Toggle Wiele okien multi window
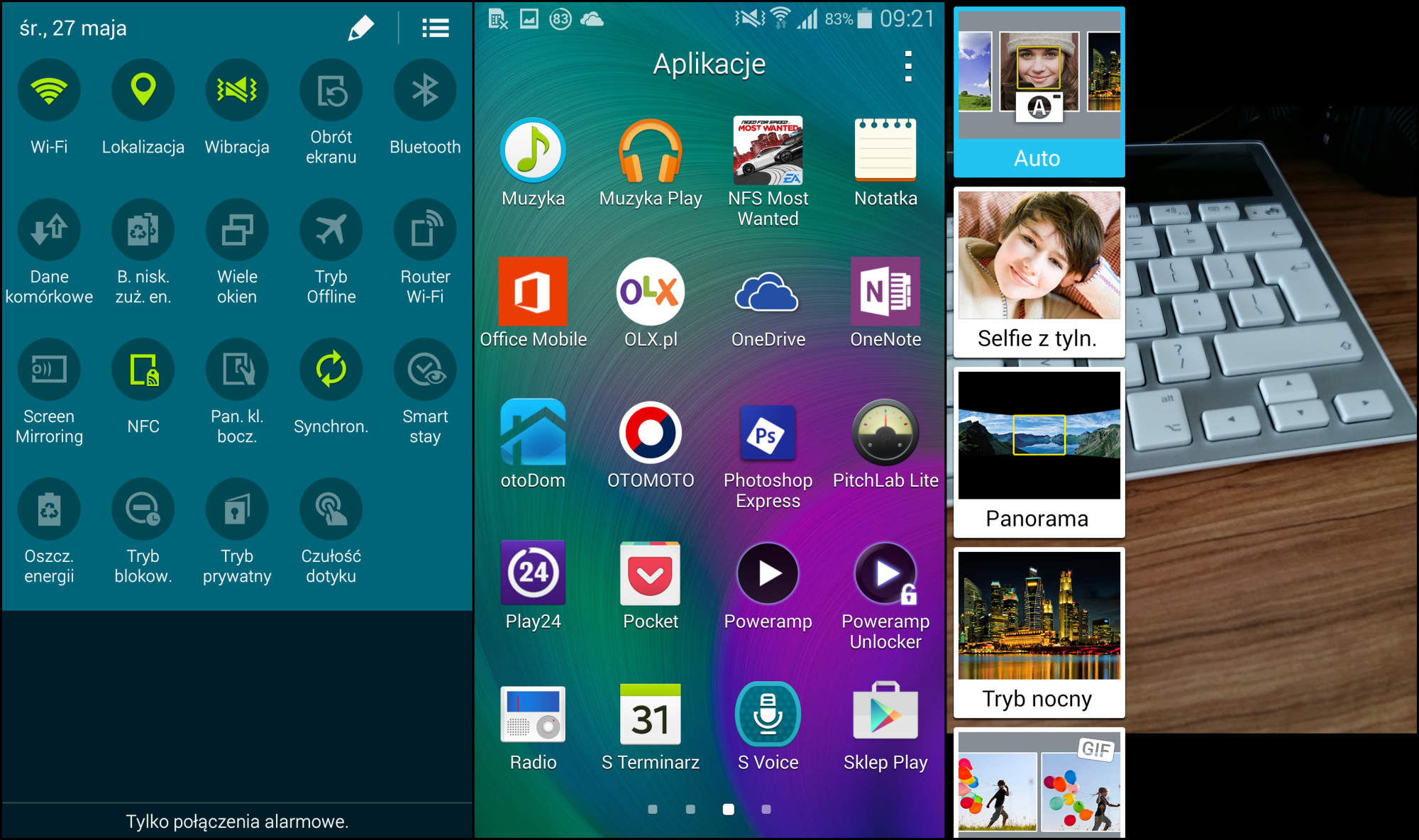This screenshot has height=840, width=1419. (237, 230)
